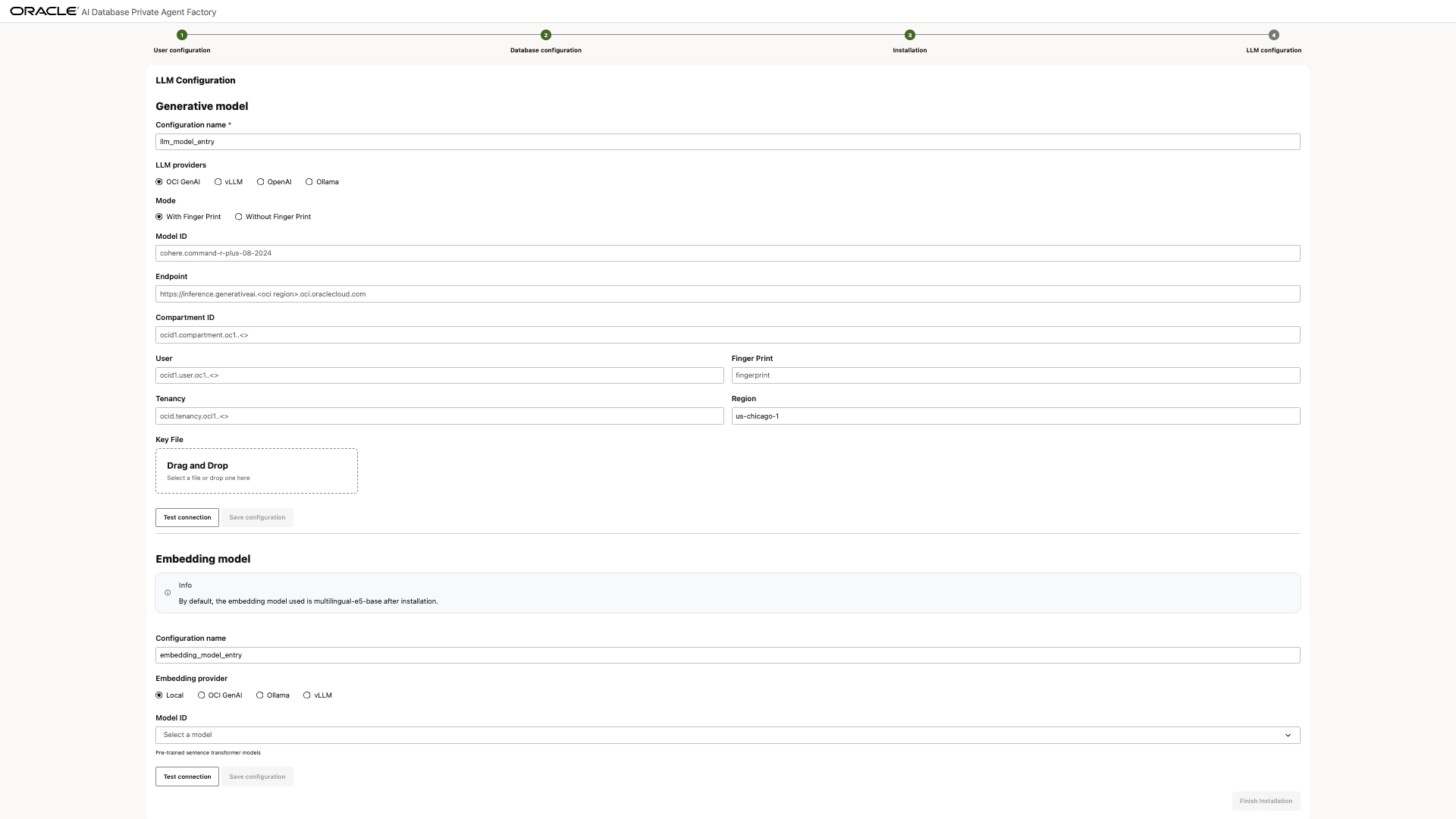Focus the Compartment ID input
The image size is (1456, 819).
pyautogui.click(x=728, y=335)
